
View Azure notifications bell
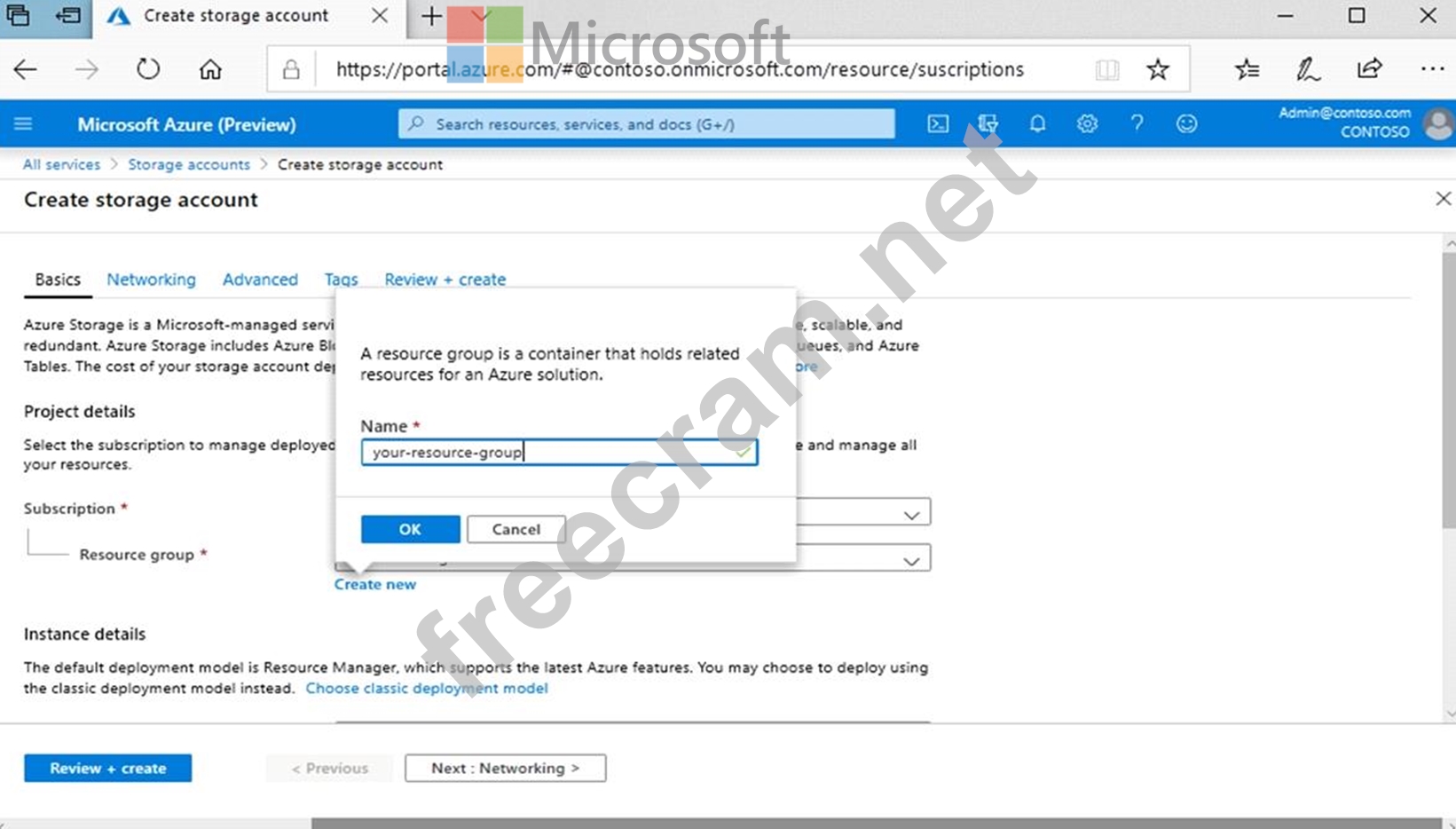coord(1037,124)
